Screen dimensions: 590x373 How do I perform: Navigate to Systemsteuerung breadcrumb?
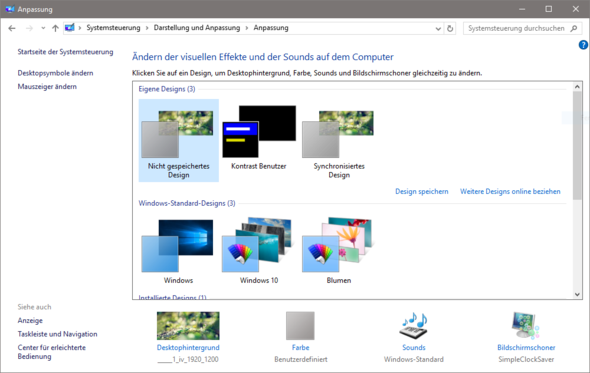click(x=113, y=28)
